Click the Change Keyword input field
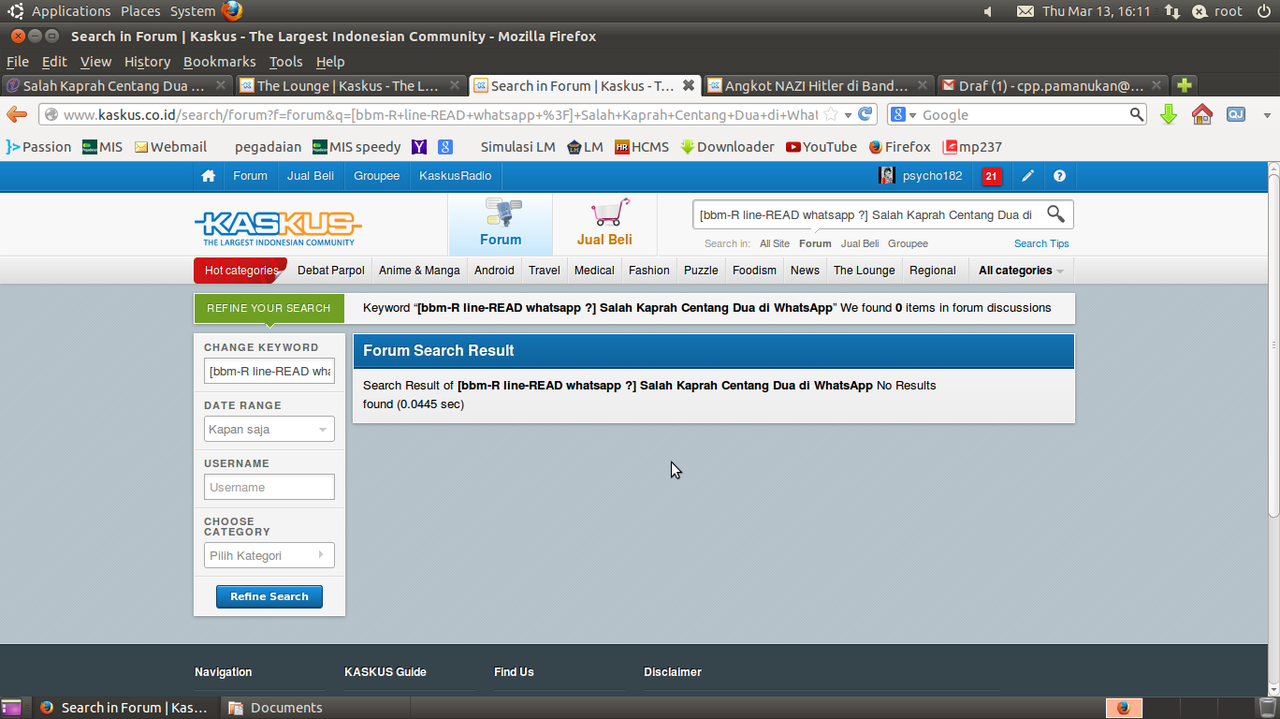This screenshot has width=1280, height=719. pos(269,371)
